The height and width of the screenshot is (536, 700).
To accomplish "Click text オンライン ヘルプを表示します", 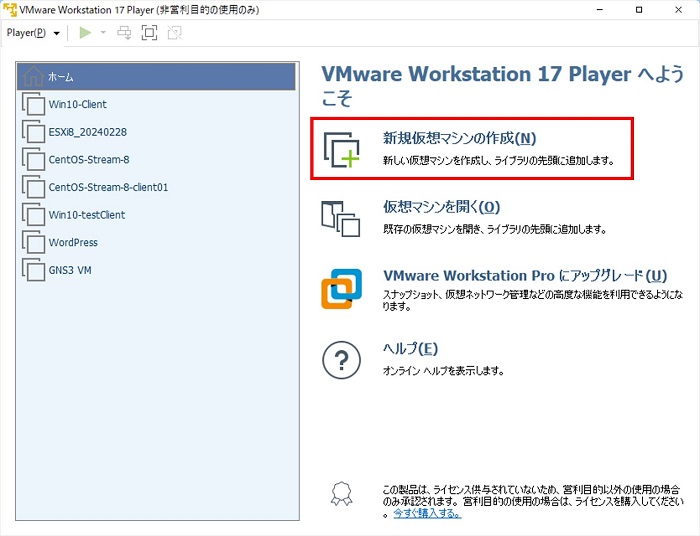I will tap(443, 371).
